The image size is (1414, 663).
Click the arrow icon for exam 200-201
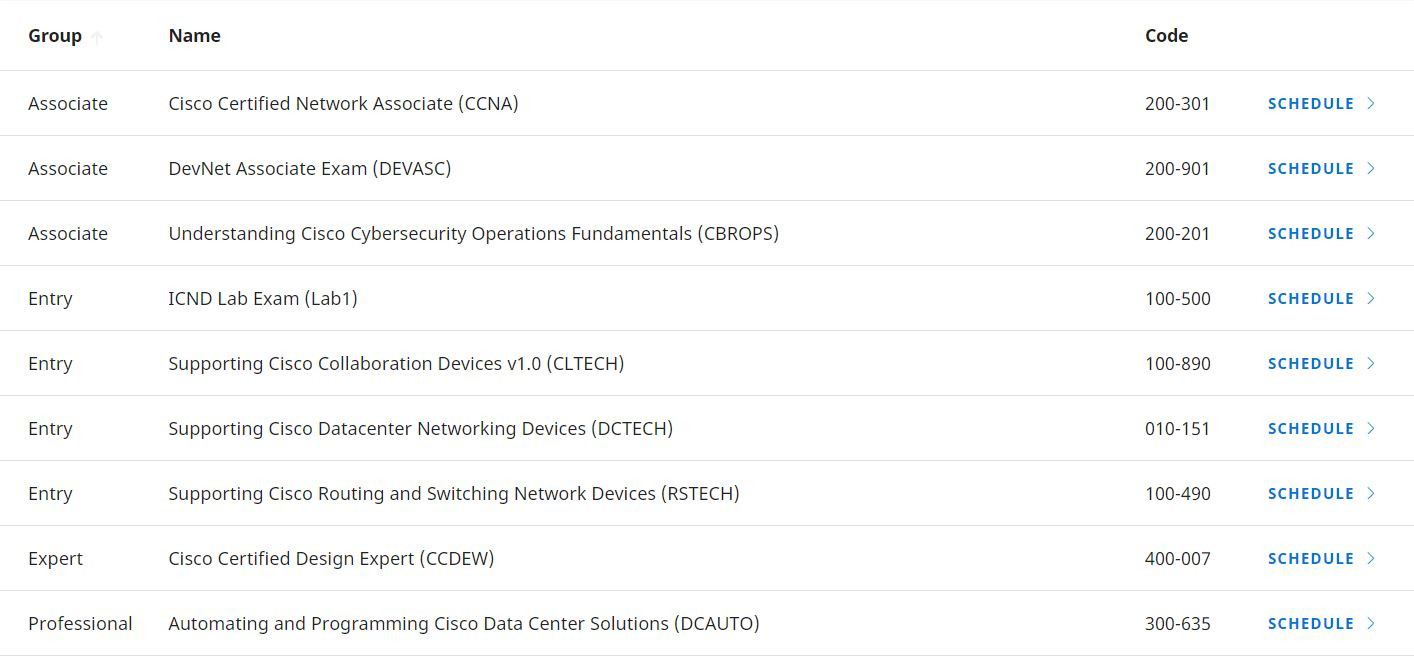click(x=1371, y=233)
